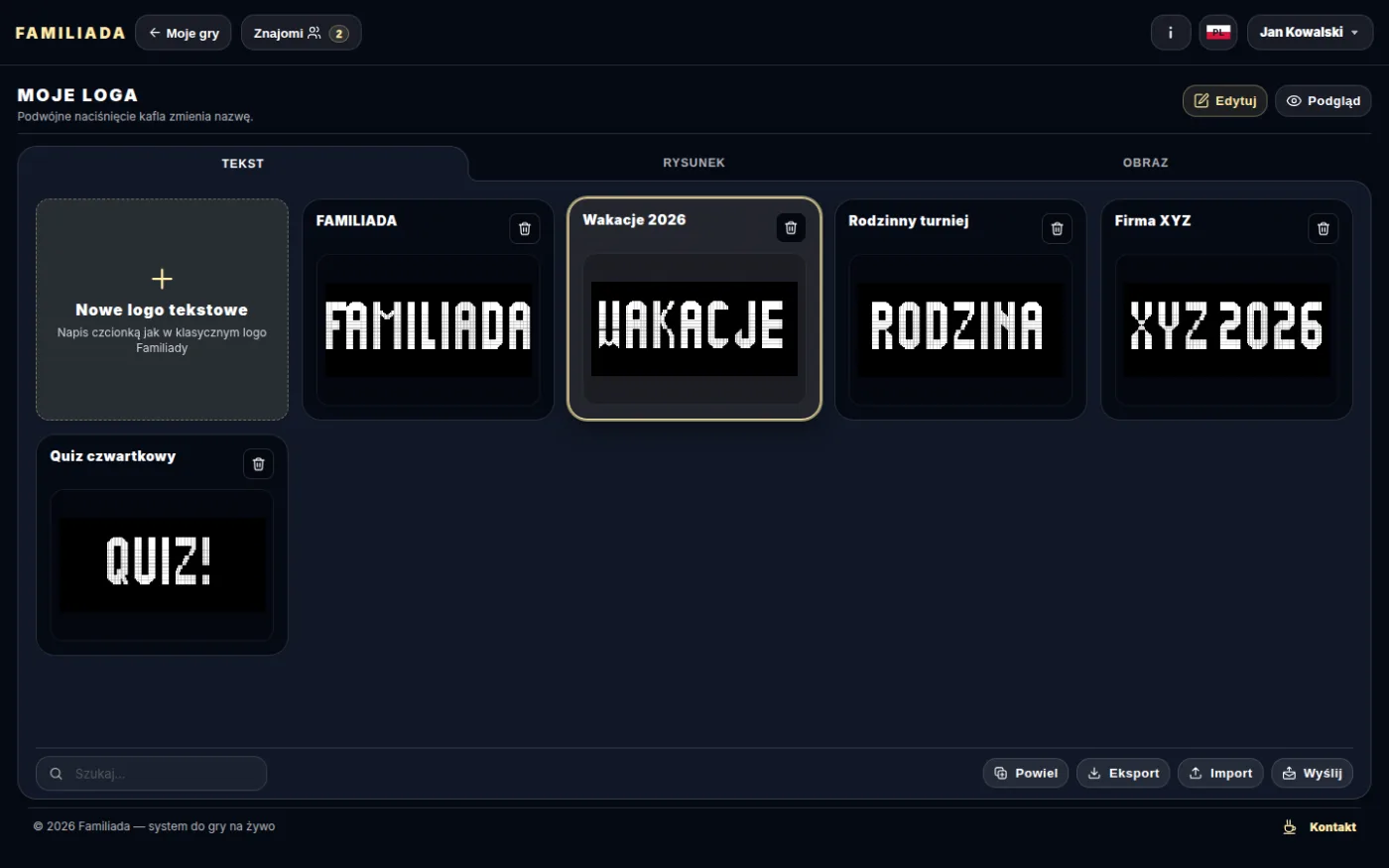Image resolution: width=1389 pixels, height=868 pixels.
Task: Delete the FAMILIADA logo with trash icon
Action: pyautogui.click(x=525, y=228)
